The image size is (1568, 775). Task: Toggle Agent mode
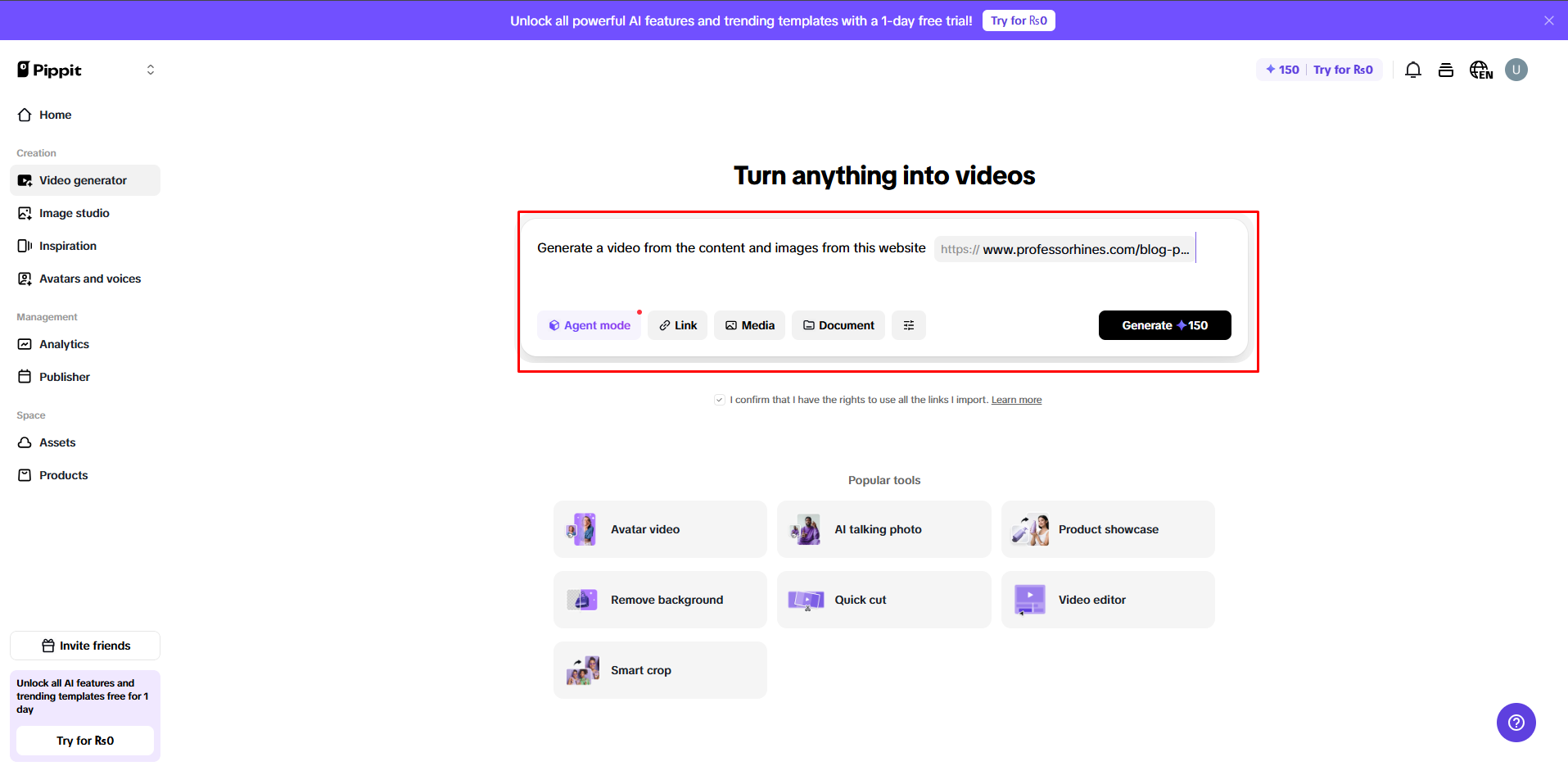tap(590, 325)
